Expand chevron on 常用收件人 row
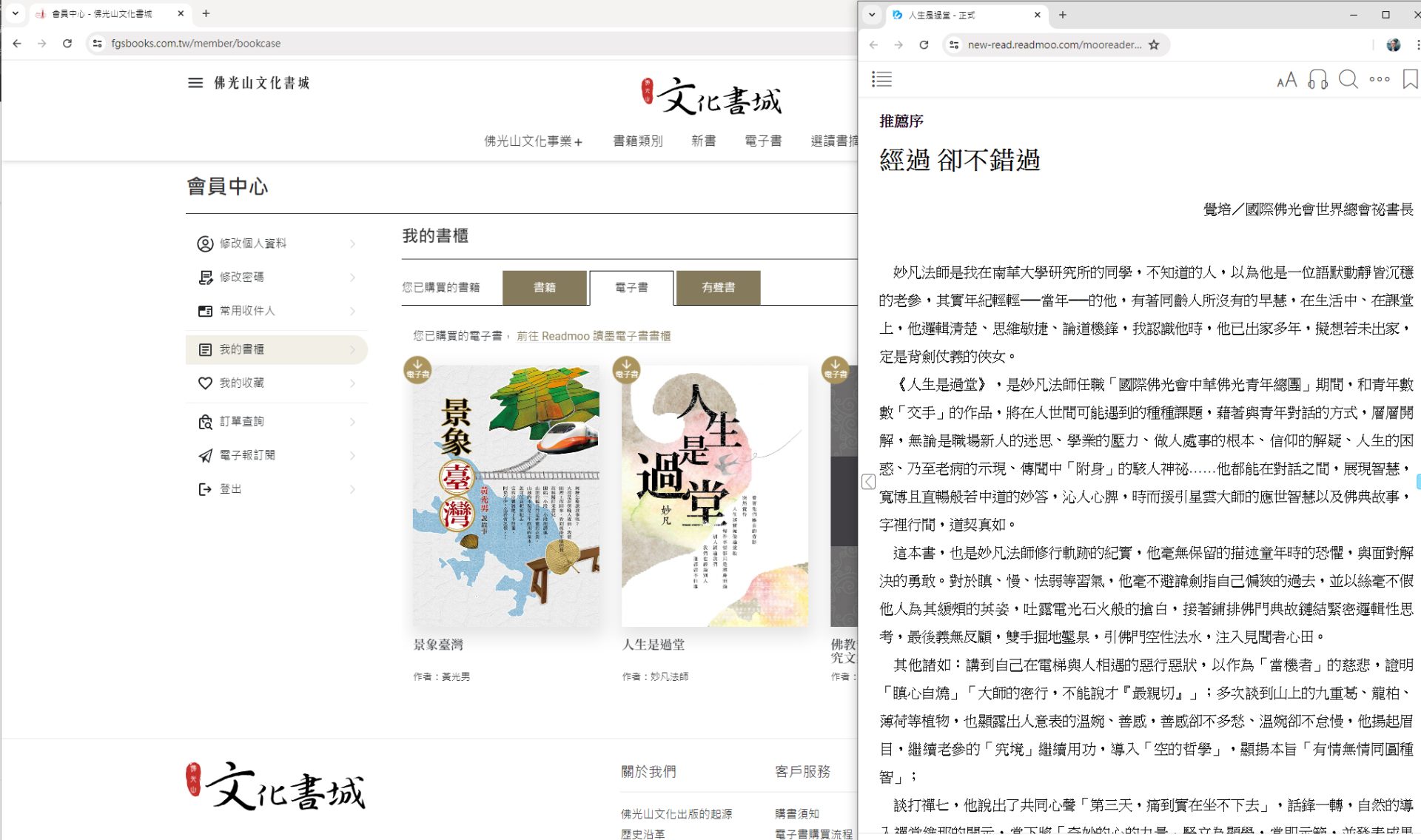Image resolution: width=1421 pixels, height=840 pixels. tap(352, 311)
